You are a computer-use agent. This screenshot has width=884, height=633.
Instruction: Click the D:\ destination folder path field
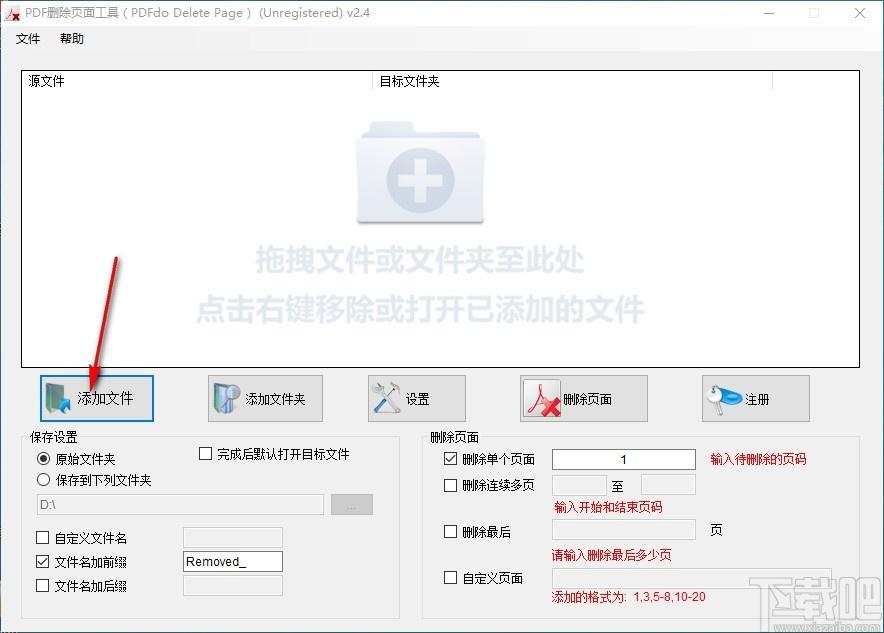coord(180,504)
